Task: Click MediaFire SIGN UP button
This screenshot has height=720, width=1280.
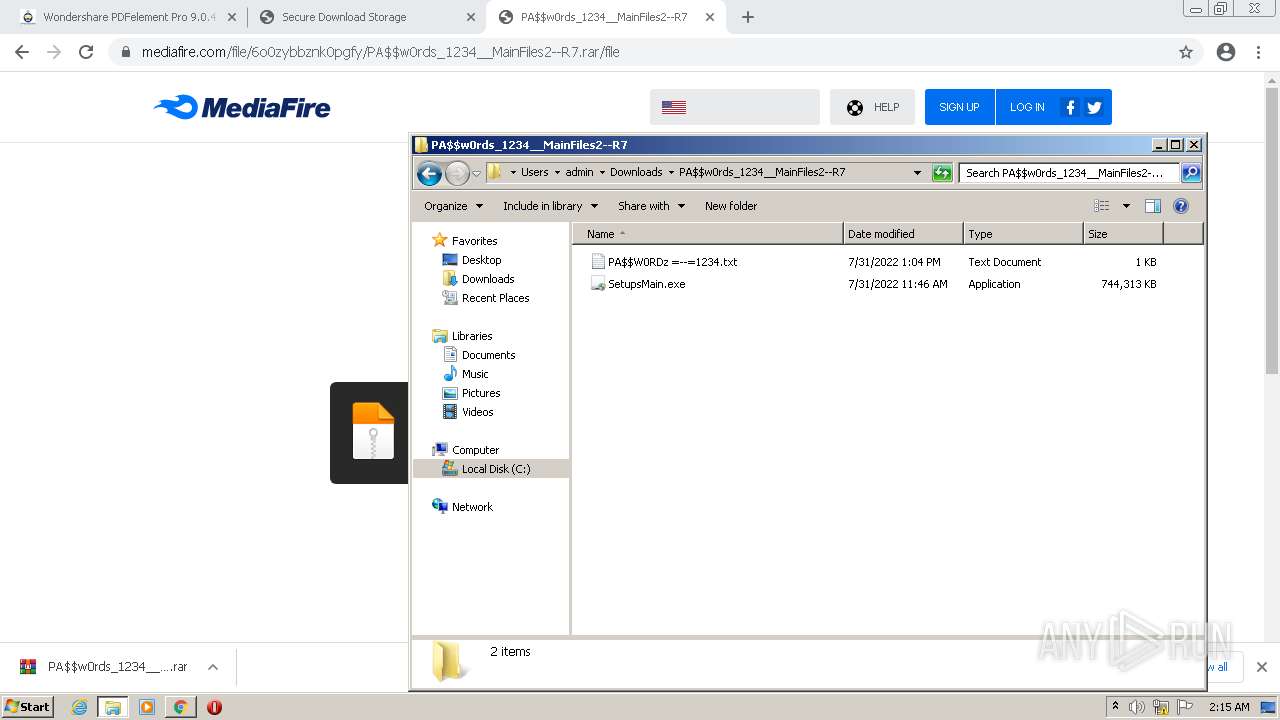Action: 959,107
